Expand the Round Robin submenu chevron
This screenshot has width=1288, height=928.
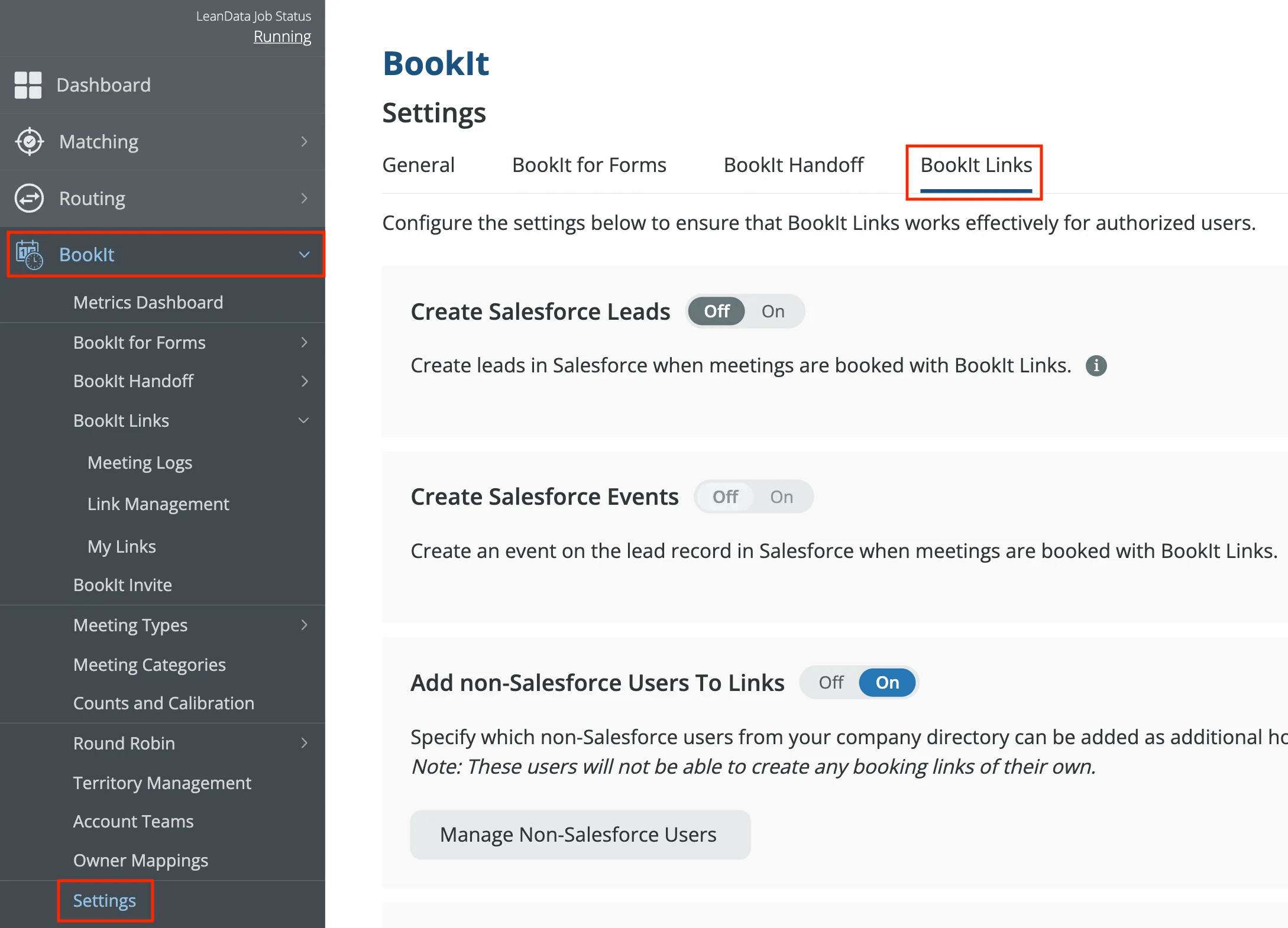304,744
